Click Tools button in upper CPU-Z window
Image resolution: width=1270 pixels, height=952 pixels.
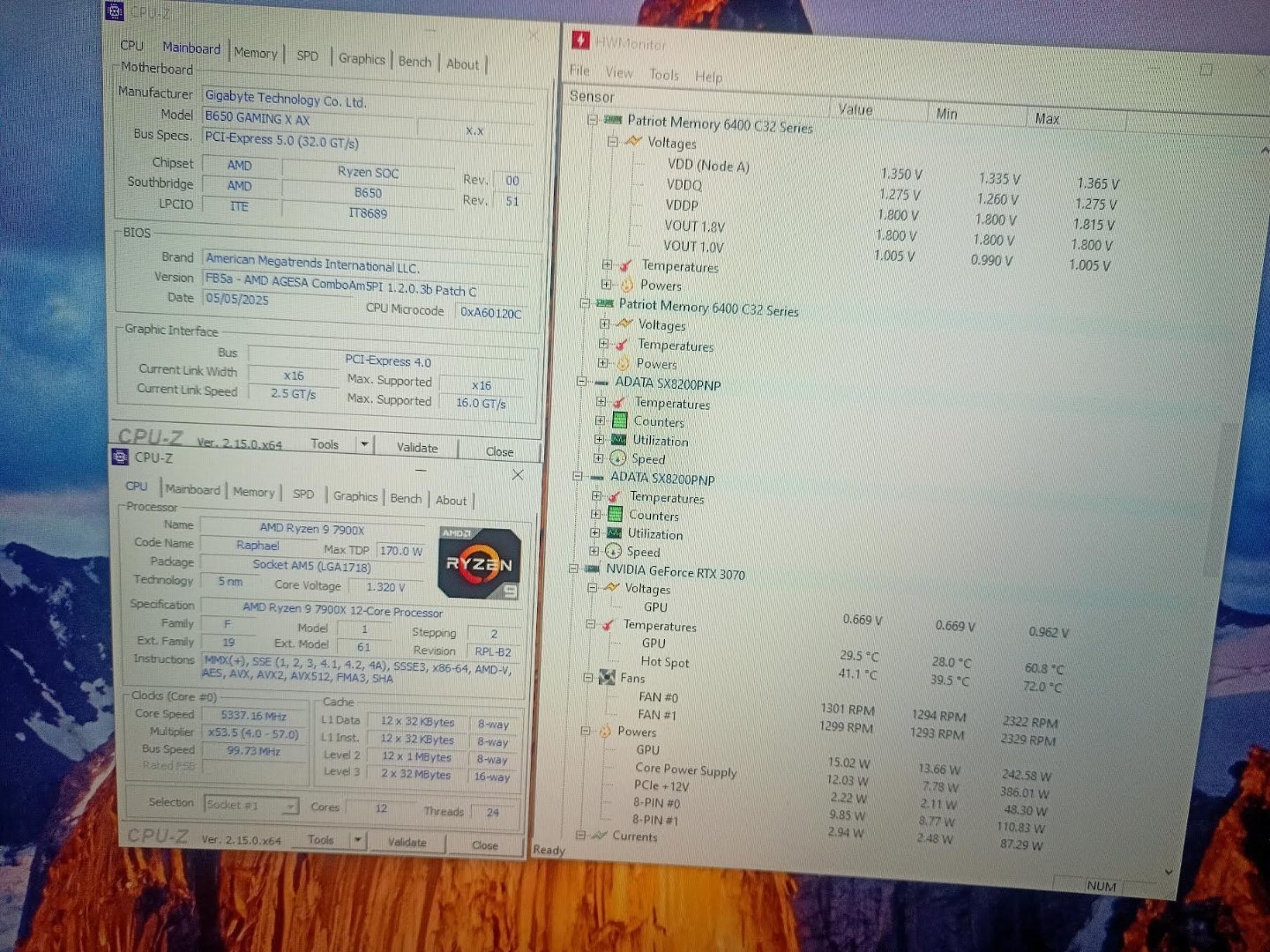point(325,444)
